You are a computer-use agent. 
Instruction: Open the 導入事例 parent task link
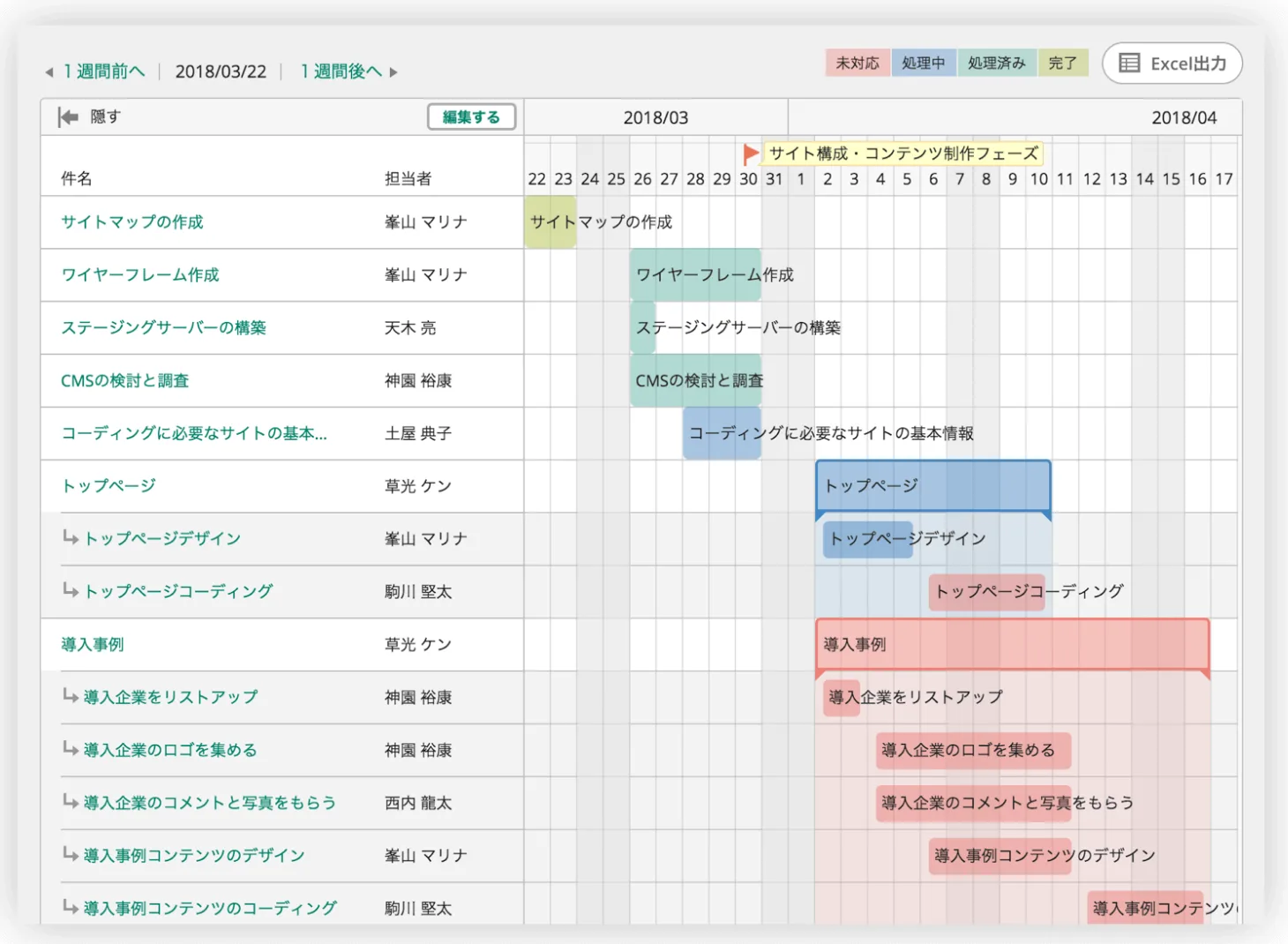(x=93, y=645)
